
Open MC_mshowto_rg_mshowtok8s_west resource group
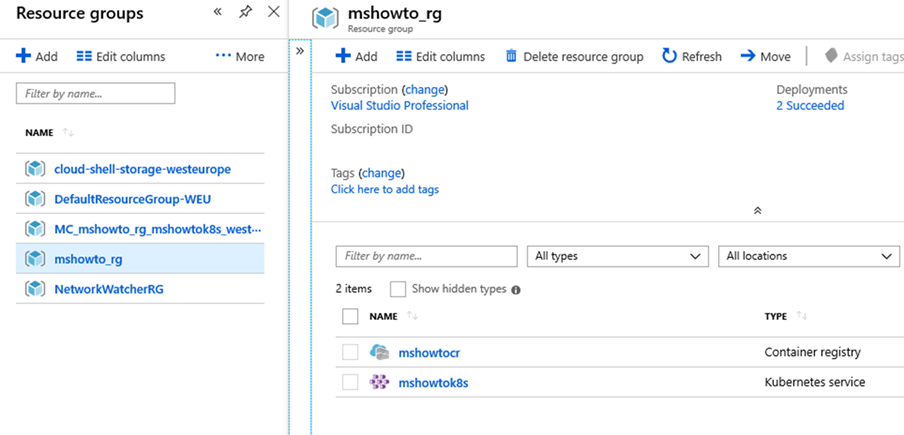157,229
